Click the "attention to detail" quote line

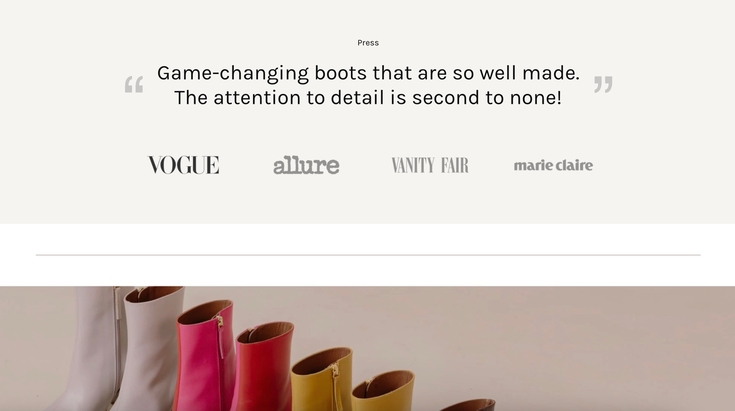[x=368, y=98]
